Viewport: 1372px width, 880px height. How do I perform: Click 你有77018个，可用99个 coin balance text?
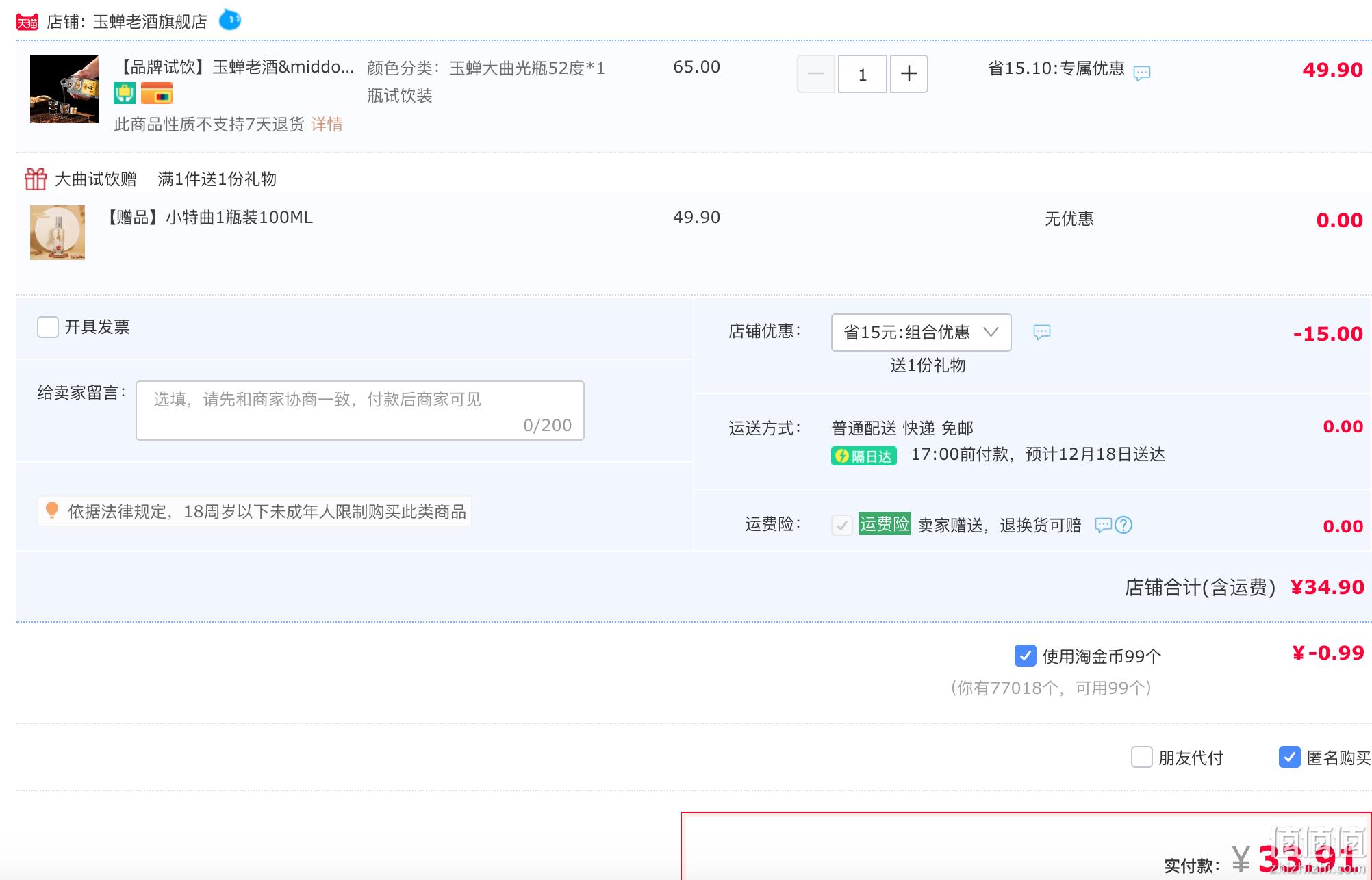(x=1051, y=688)
